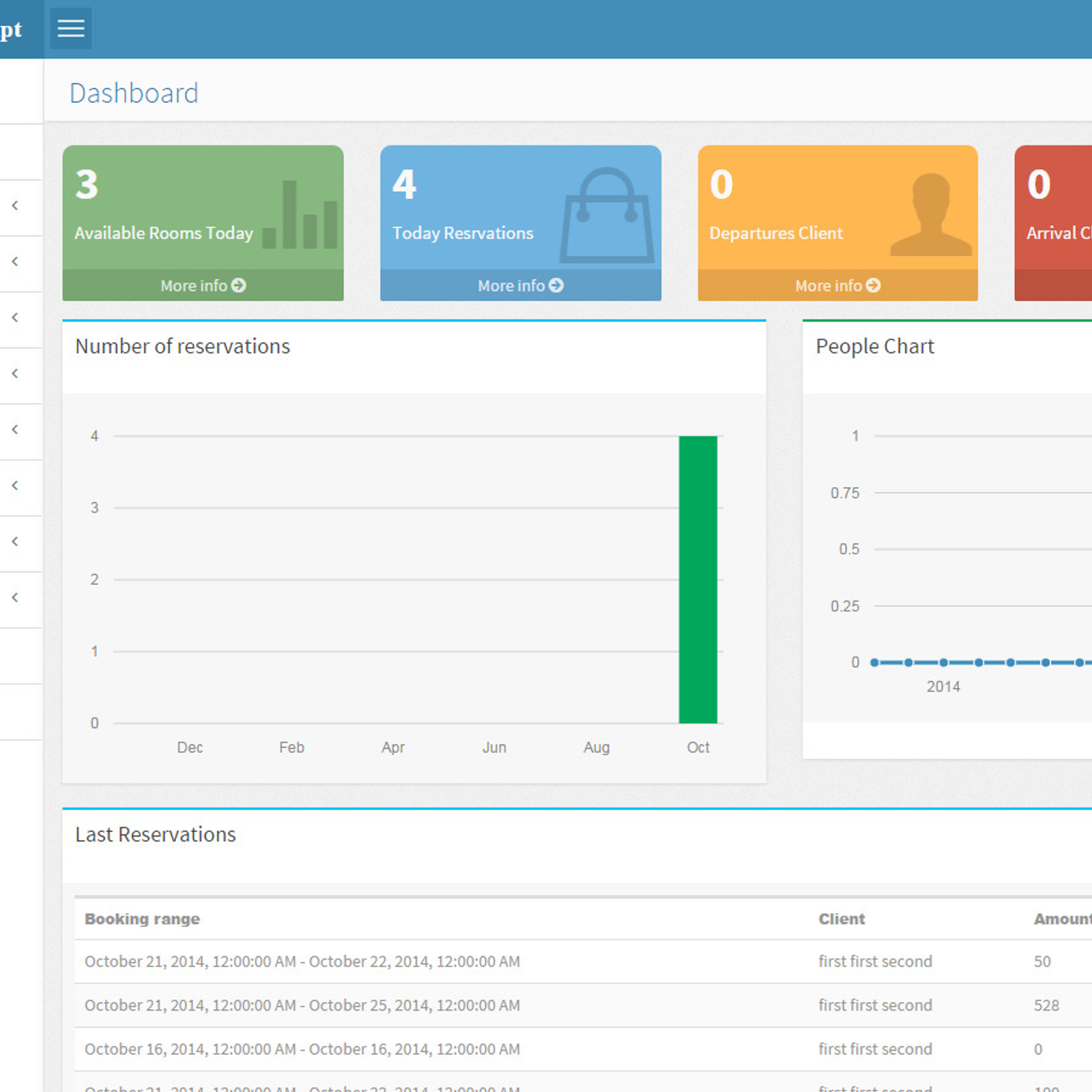1092x1092 pixels.
Task: Click the Dashboard page heading
Action: coord(134,94)
